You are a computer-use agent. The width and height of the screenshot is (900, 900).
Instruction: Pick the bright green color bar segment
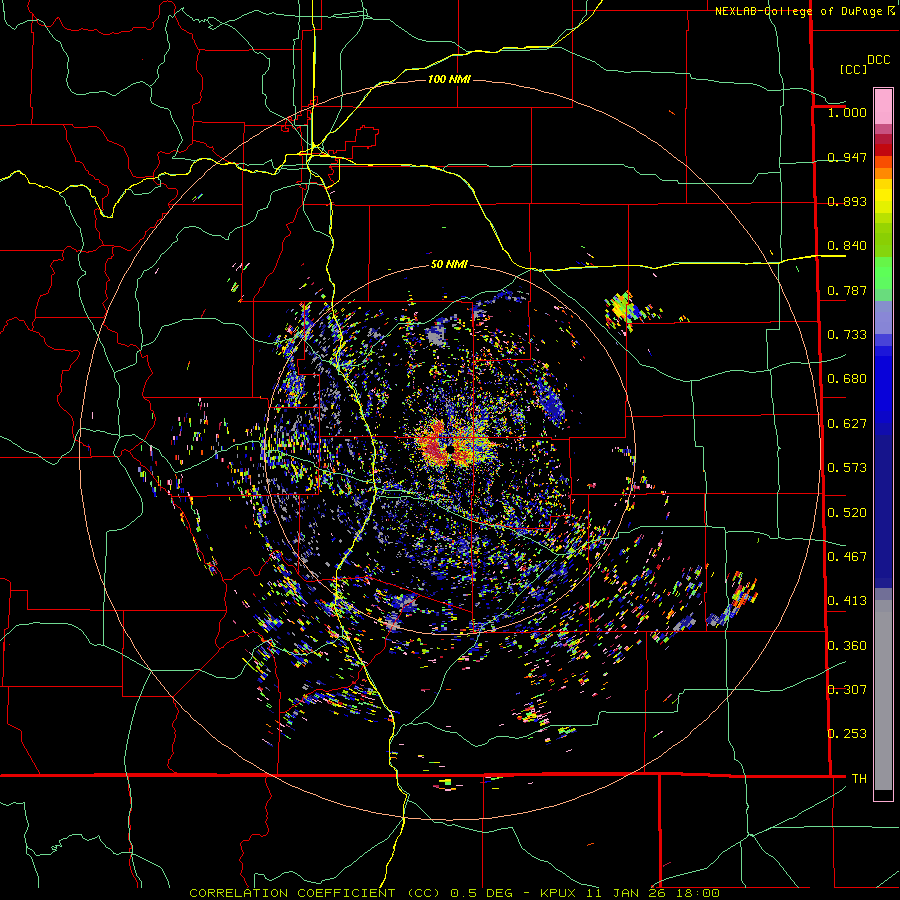(883, 273)
